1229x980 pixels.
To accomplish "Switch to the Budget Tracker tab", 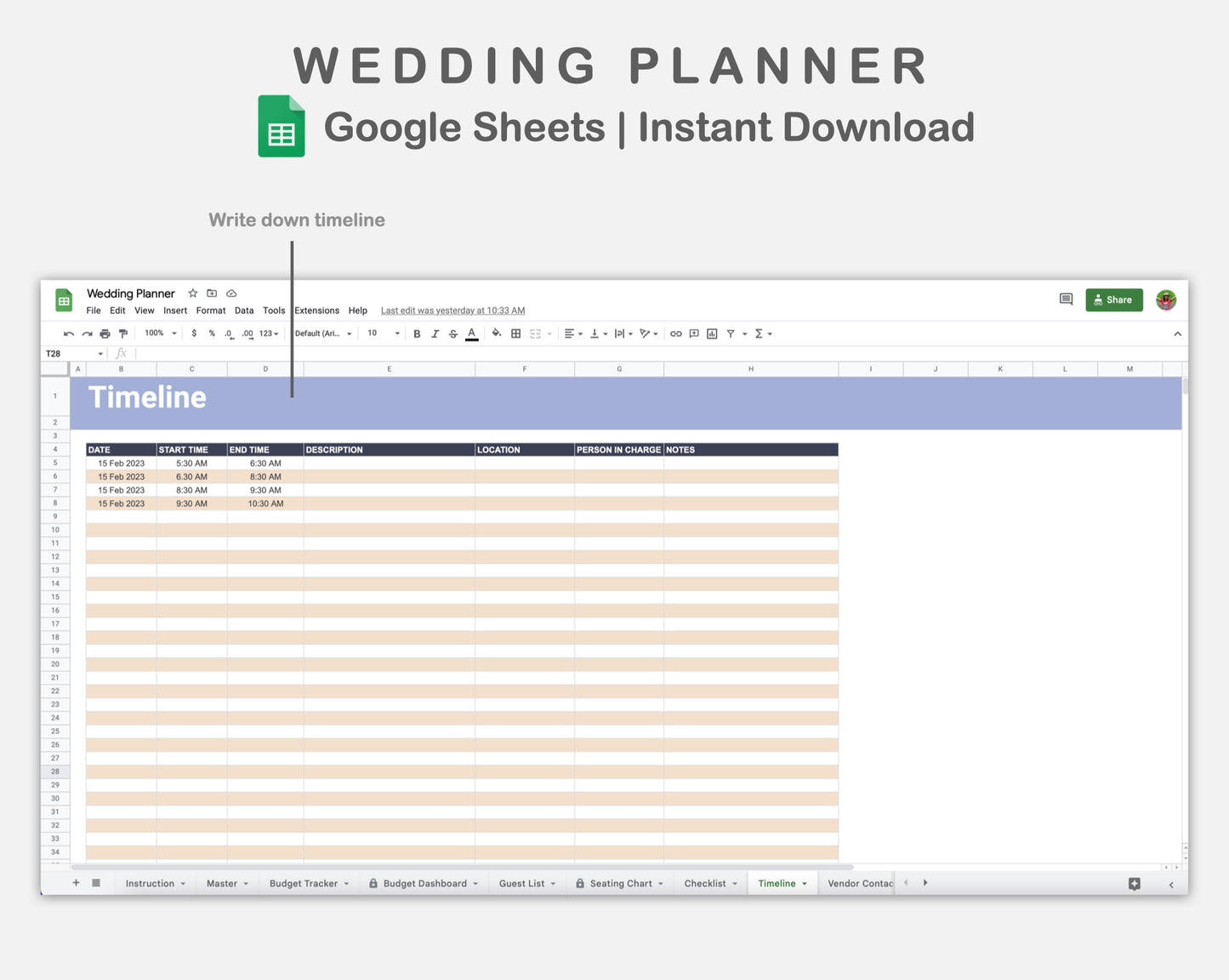I will click(304, 883).
